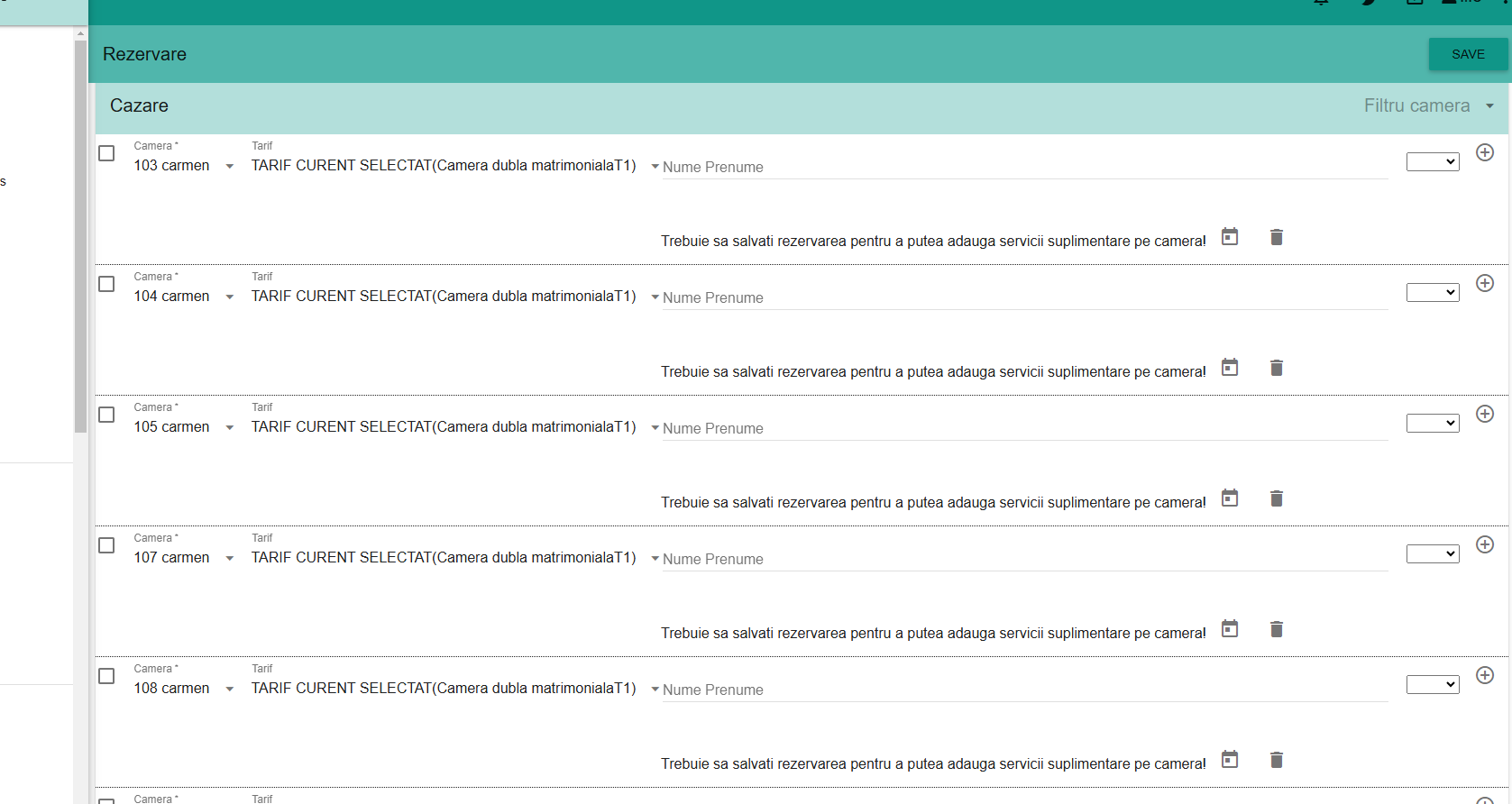Check the box for room 103 carmen

(x=106, y=153)
